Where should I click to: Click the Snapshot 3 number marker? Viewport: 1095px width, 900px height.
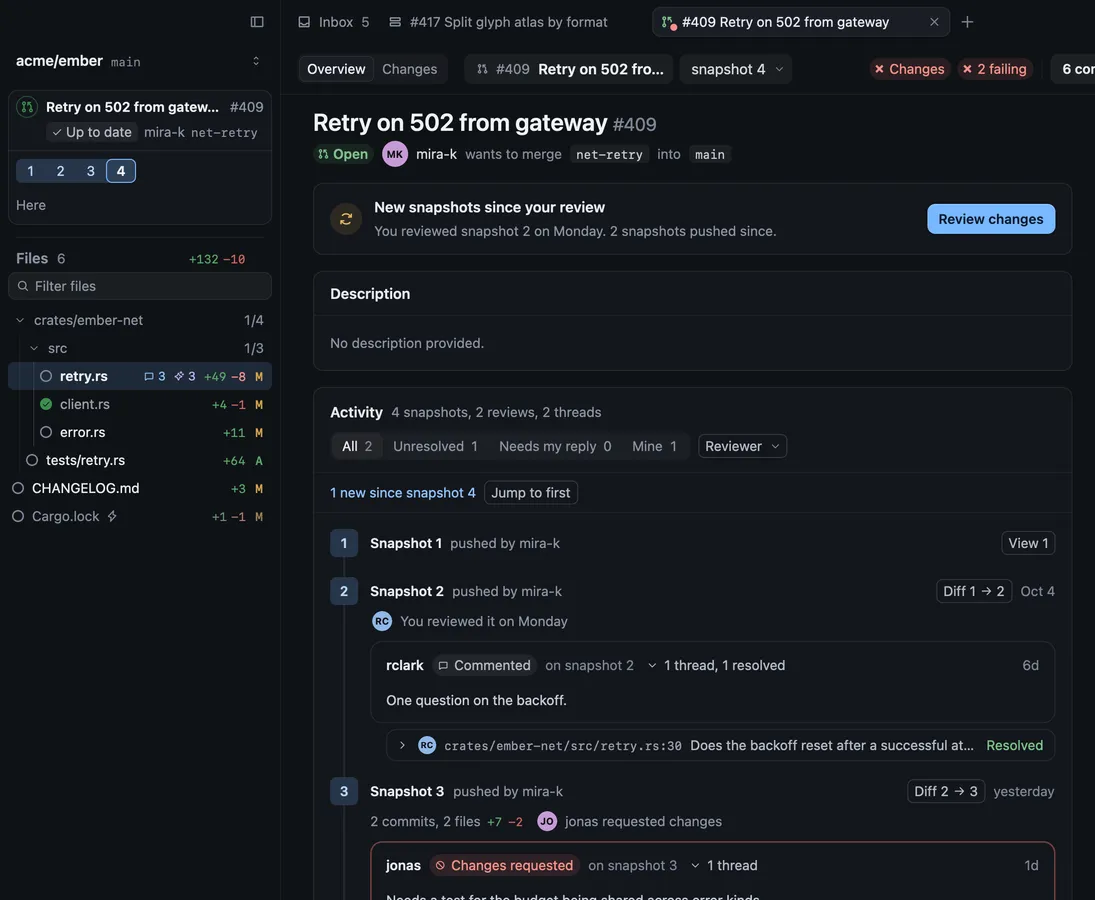(344, 791)
